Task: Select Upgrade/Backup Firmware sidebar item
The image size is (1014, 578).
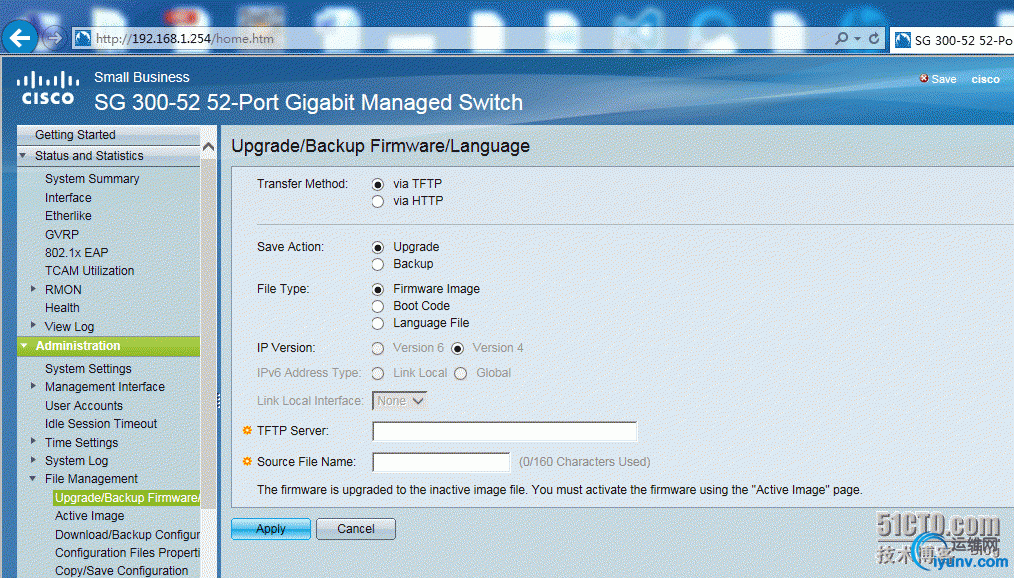Action: coord(126,498)
